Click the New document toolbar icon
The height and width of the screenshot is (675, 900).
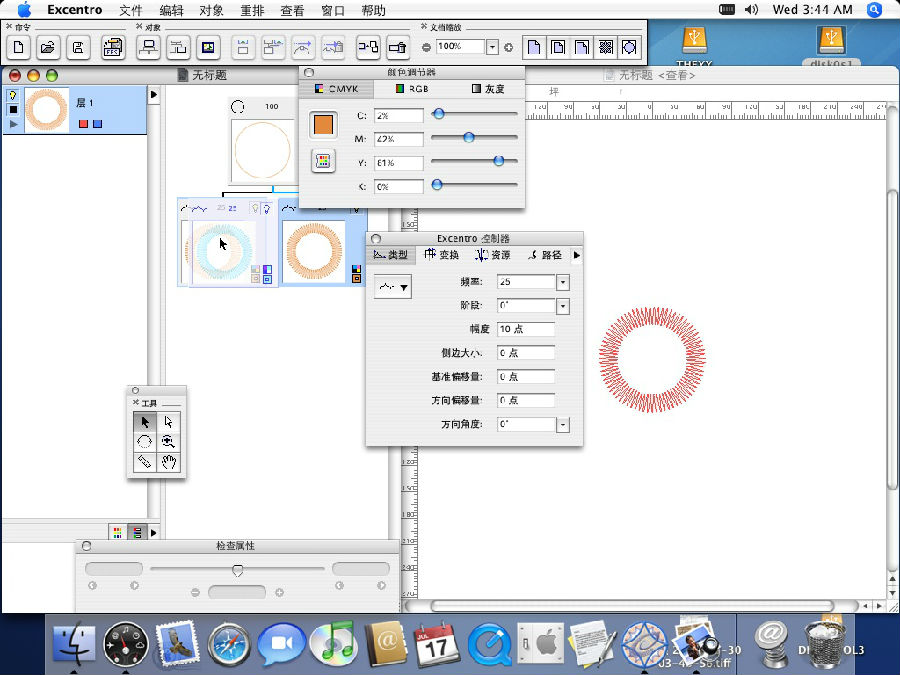18,46
